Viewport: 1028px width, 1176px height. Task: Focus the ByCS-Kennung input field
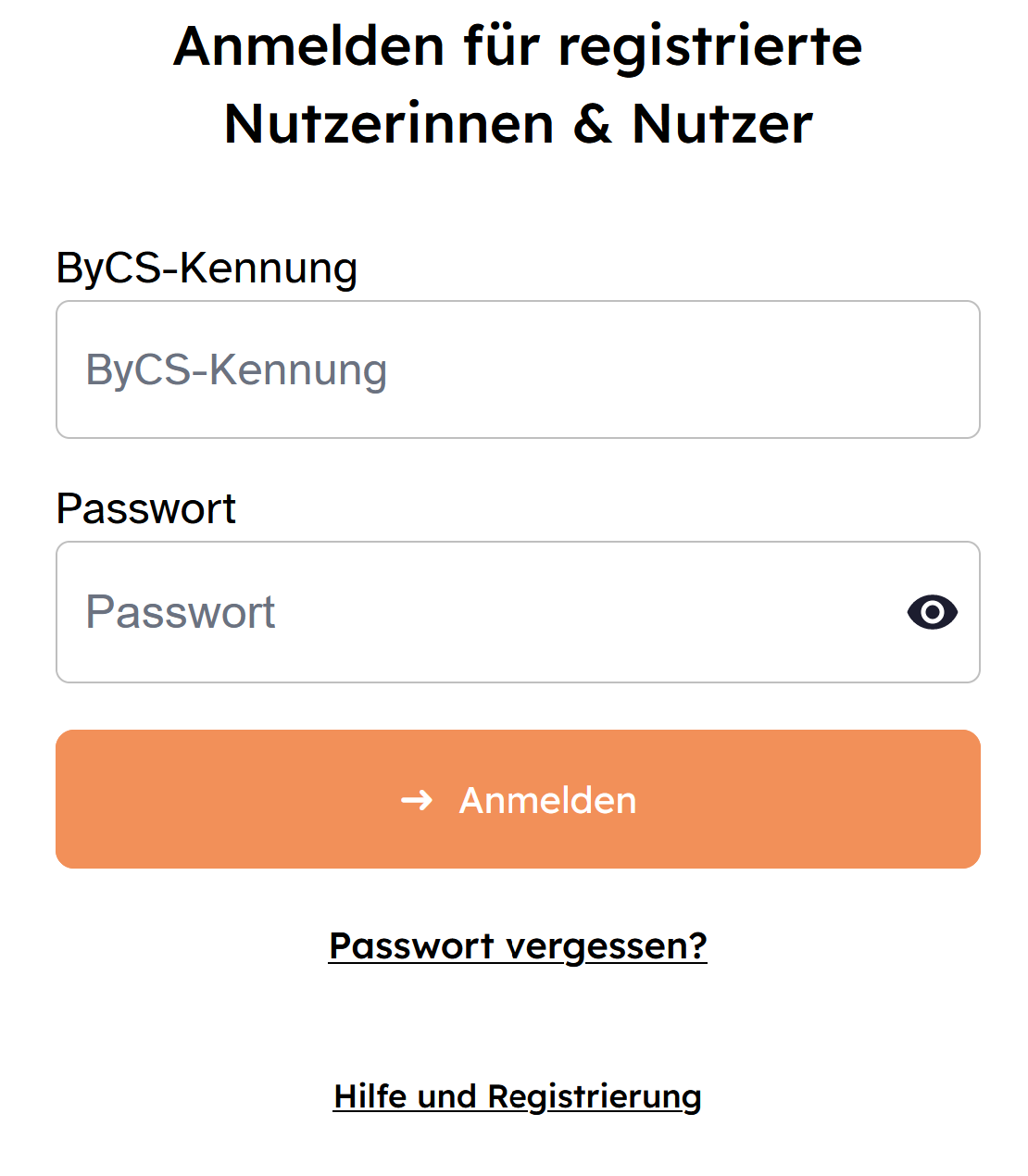pyautogui.click(x=517, y=369)
